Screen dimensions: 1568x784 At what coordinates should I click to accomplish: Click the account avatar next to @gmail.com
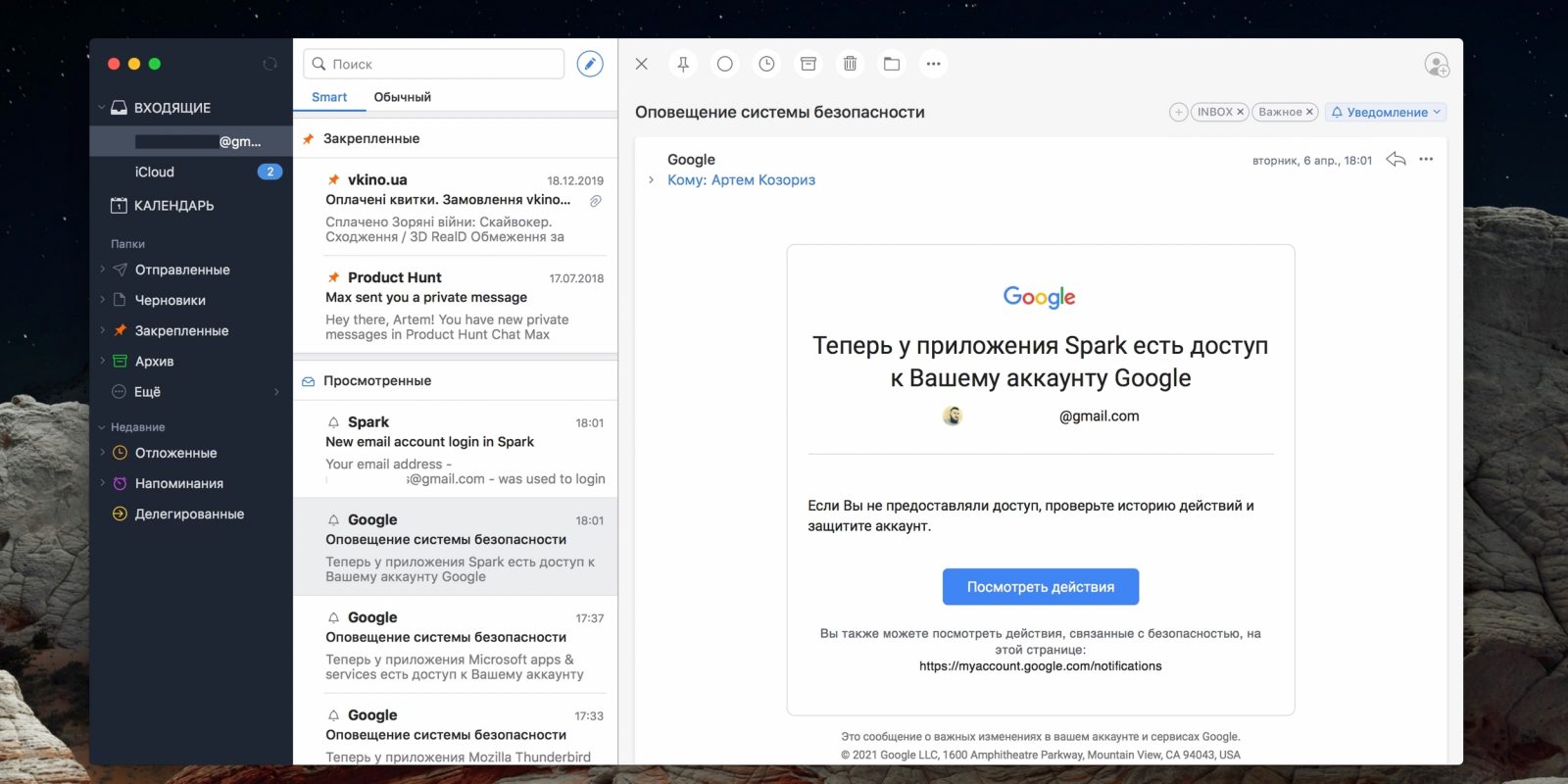point(953,416)
